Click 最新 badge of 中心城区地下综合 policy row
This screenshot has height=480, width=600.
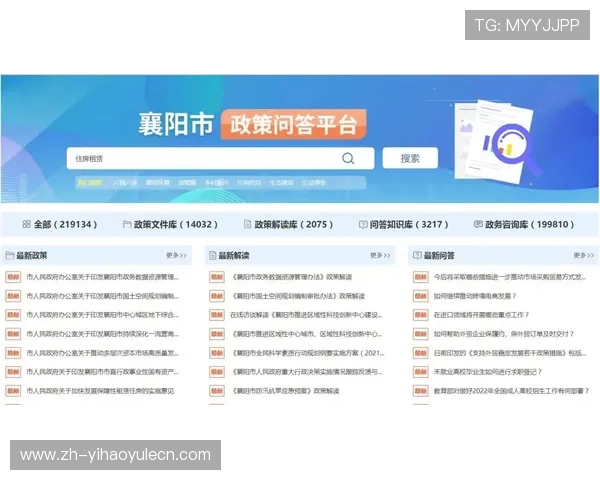[x=13, y=315]
